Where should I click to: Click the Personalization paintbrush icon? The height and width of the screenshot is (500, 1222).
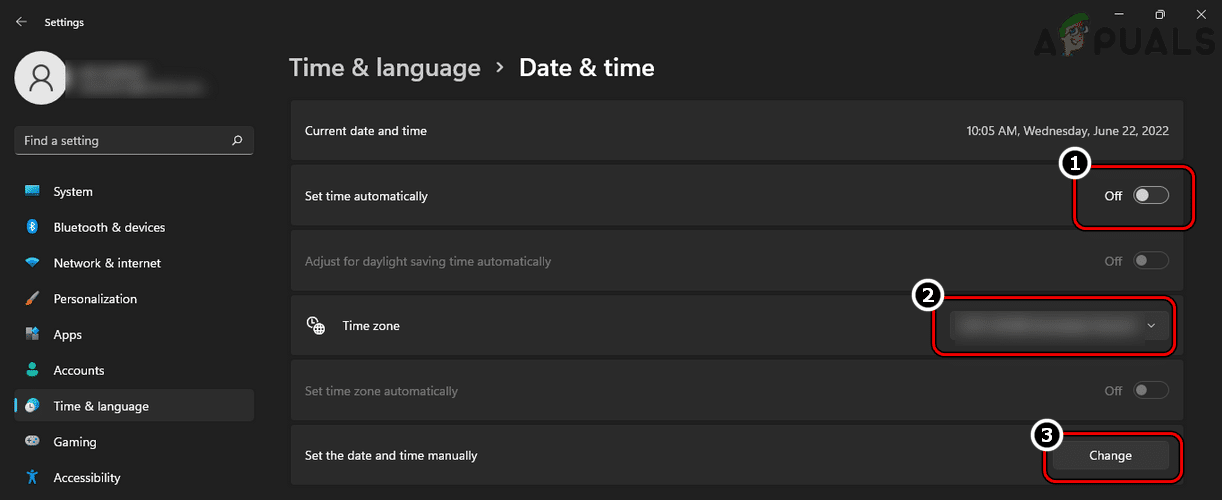(32, 299)
